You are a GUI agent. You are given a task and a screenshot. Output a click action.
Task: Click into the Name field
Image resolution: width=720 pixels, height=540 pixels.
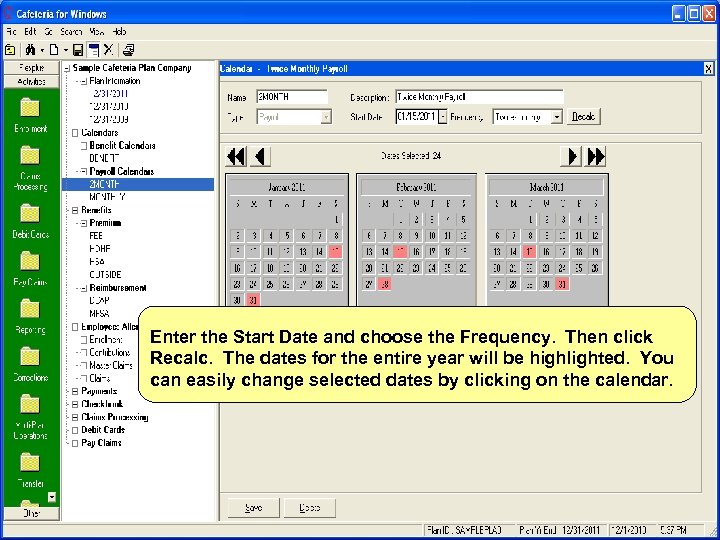point(292,97)
